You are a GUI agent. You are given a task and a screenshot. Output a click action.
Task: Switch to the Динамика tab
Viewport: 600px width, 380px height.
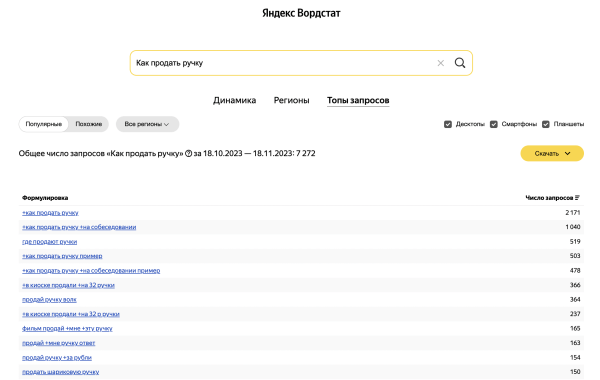coord(235,100)
